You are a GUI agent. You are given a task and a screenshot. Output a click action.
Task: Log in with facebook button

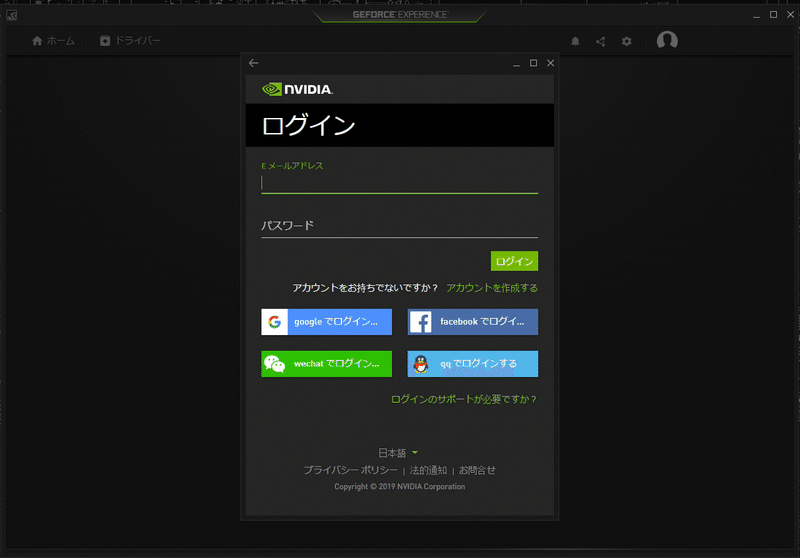tap(472, 322)
